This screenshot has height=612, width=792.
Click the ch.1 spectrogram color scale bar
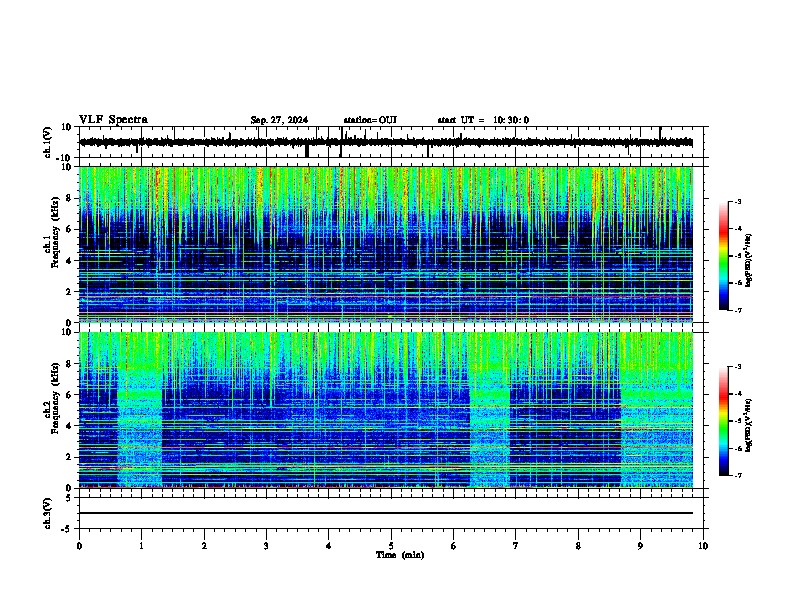pyautogui.click(x=724, y=256)
